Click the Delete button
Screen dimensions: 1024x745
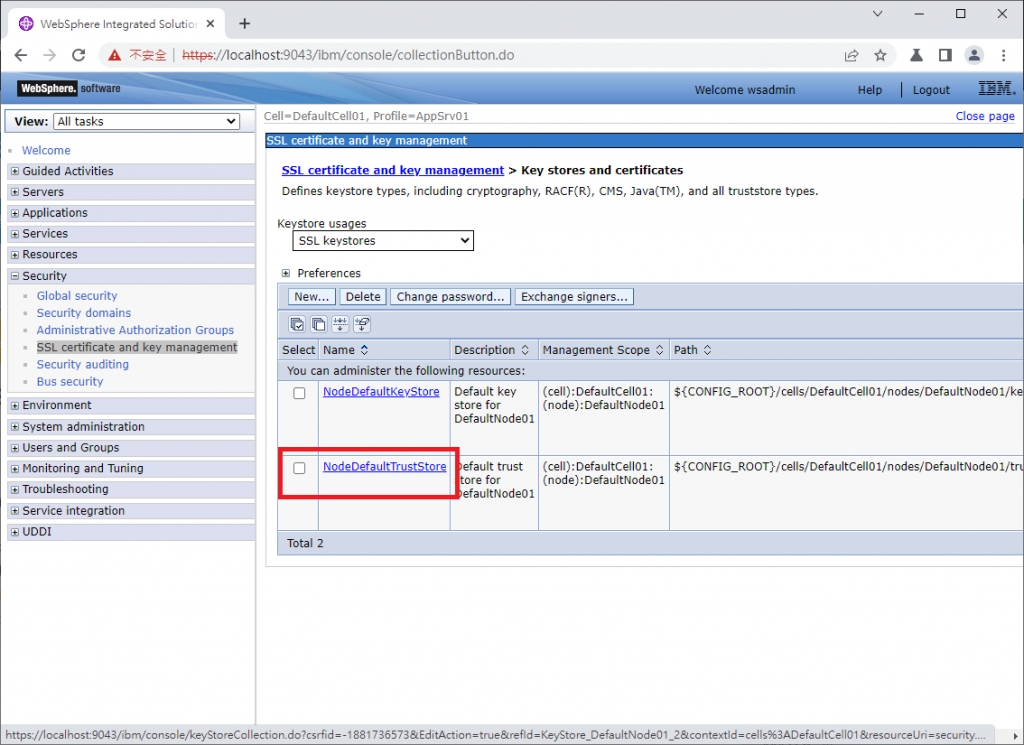363,296
